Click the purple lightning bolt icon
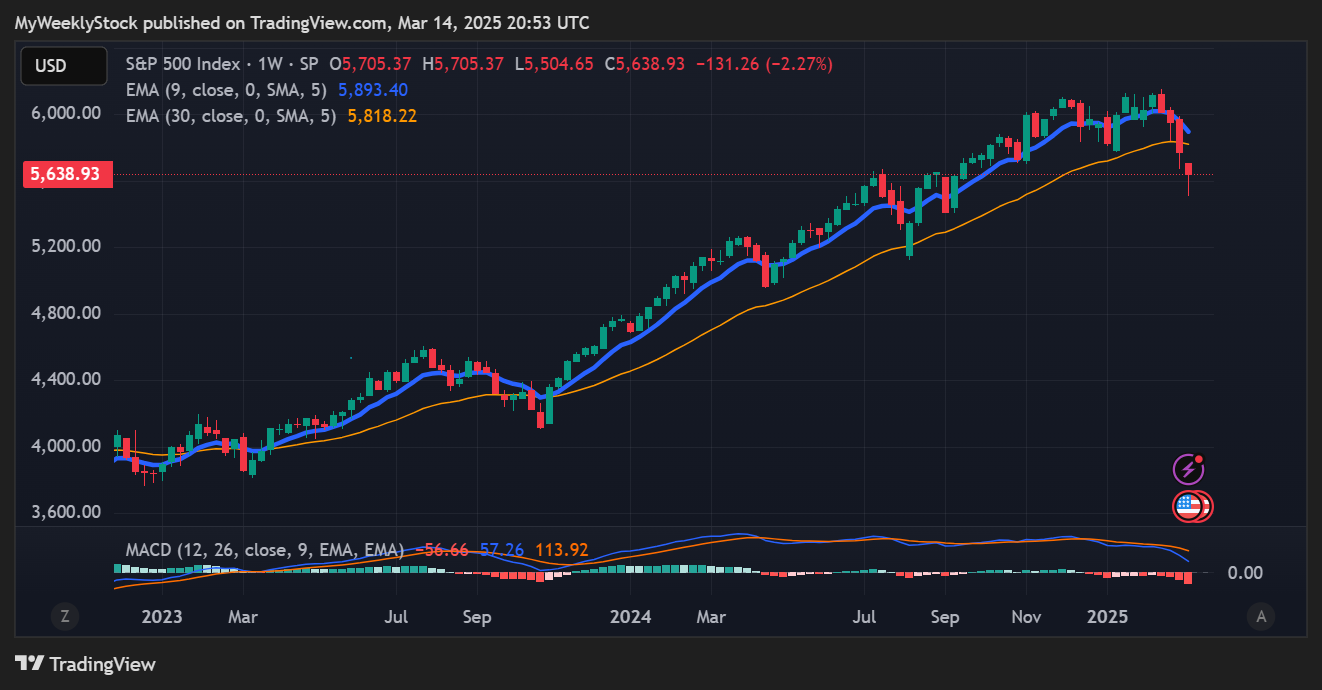This screenshot has width=1322, height=690. click(x=1188, y=469)
